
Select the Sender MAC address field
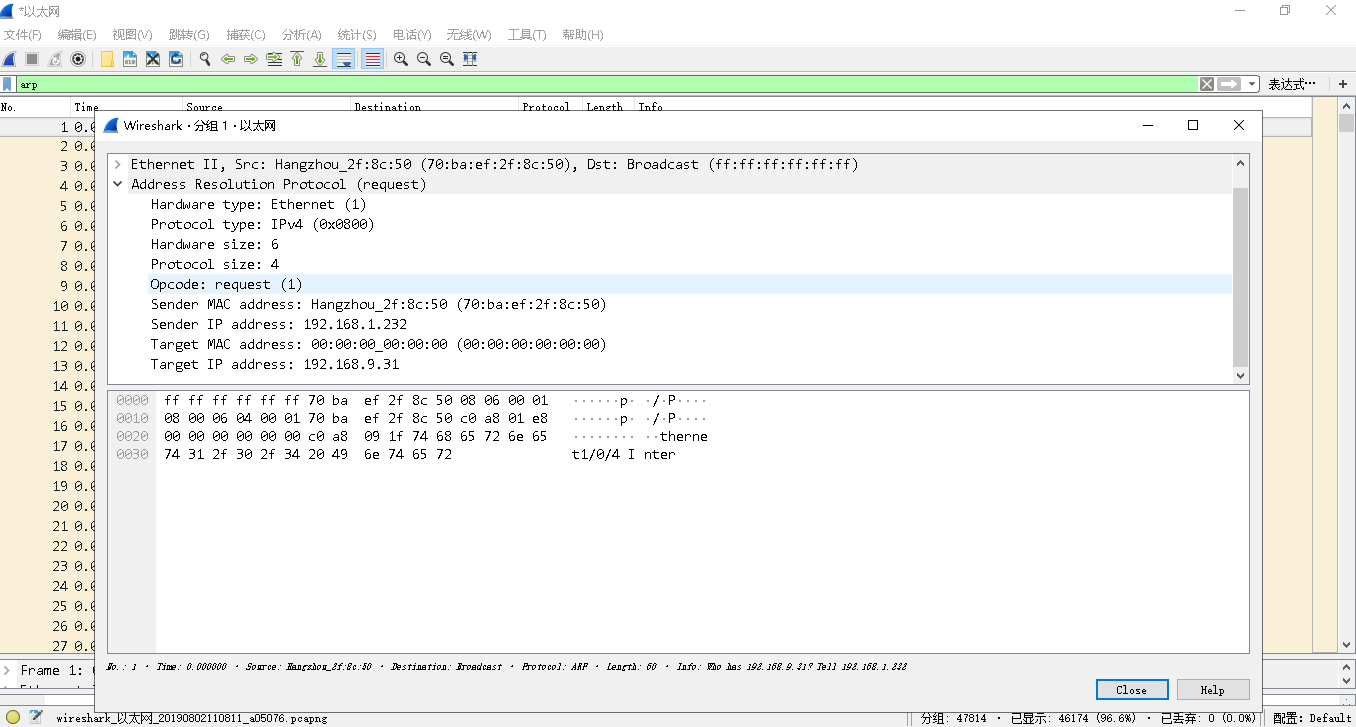[x=378, y=304]
